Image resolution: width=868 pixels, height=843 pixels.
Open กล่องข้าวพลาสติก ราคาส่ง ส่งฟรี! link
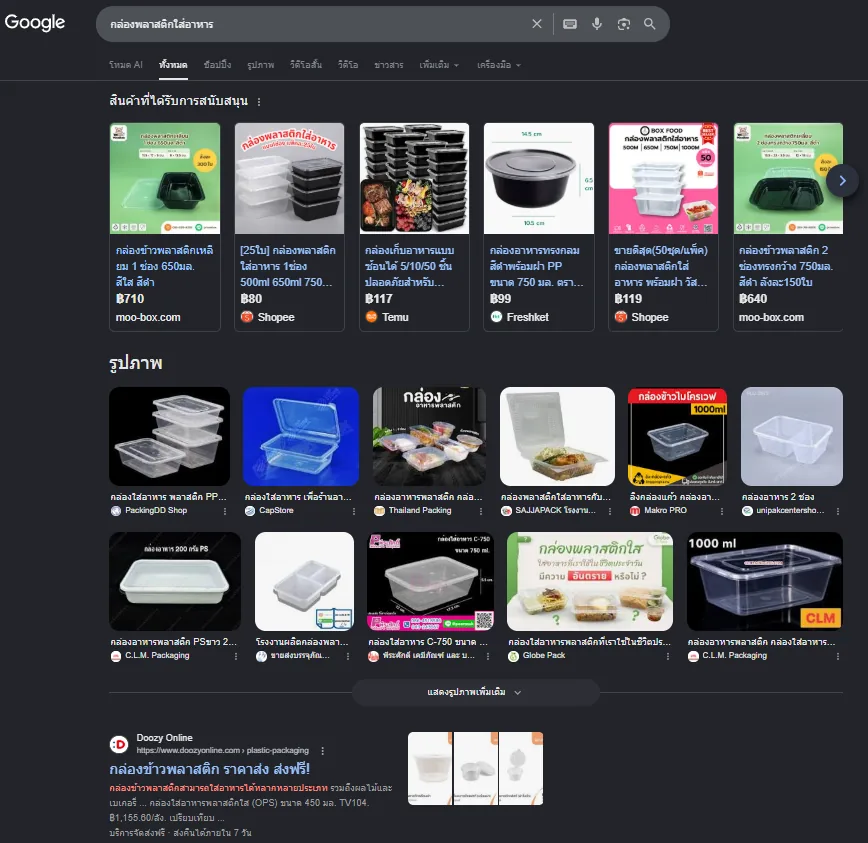click(x=210, y=769)
